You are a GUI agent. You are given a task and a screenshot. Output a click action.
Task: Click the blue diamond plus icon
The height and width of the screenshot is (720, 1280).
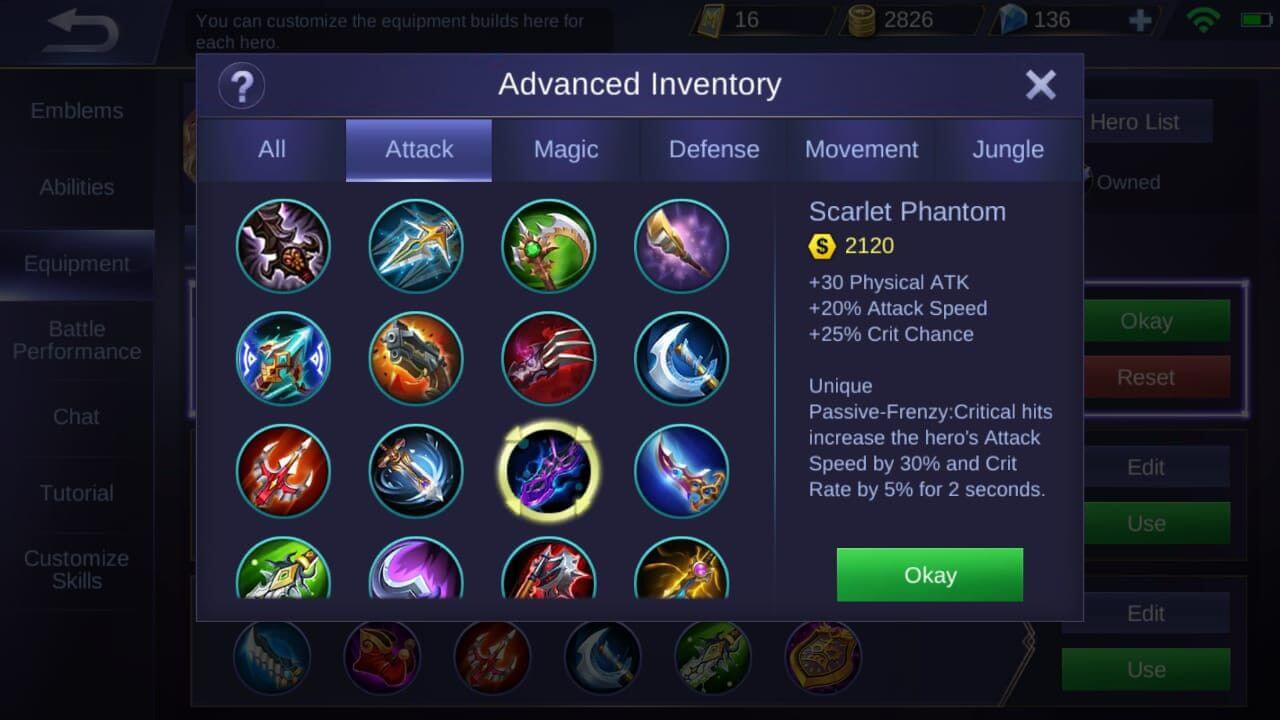point(1139,20)
